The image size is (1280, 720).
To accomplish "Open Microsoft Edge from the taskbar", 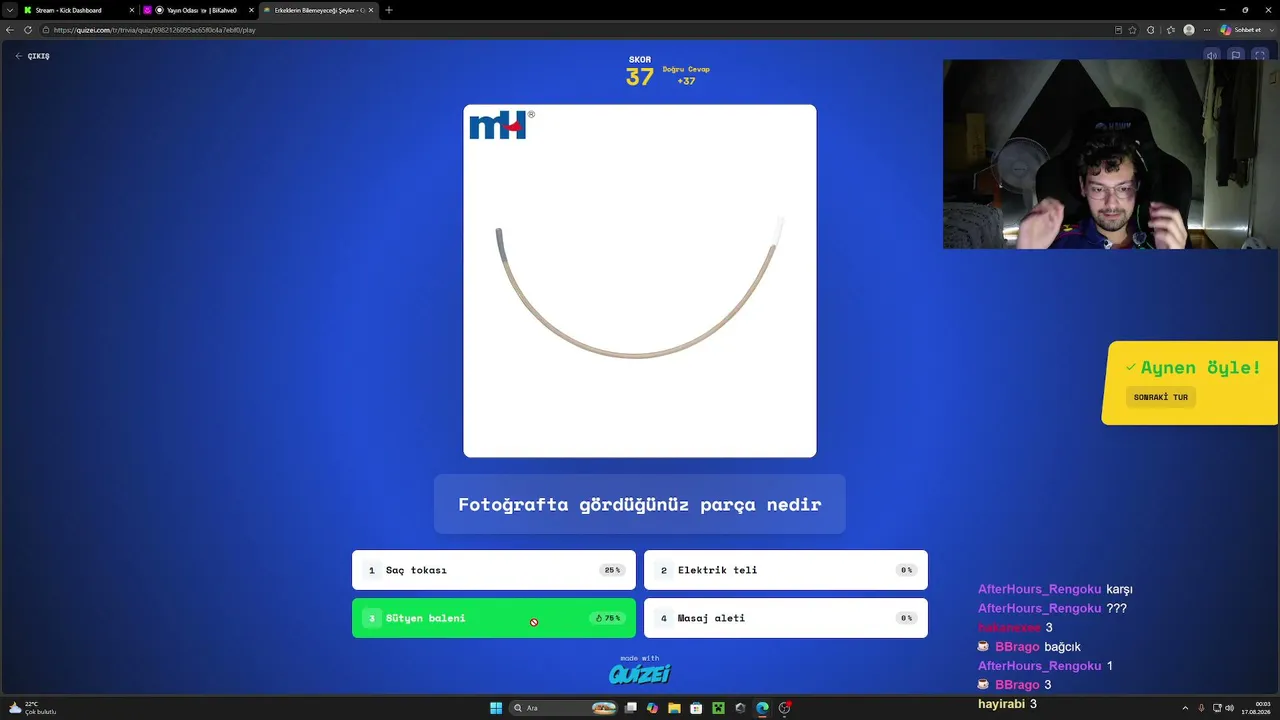I will (762, 708).
